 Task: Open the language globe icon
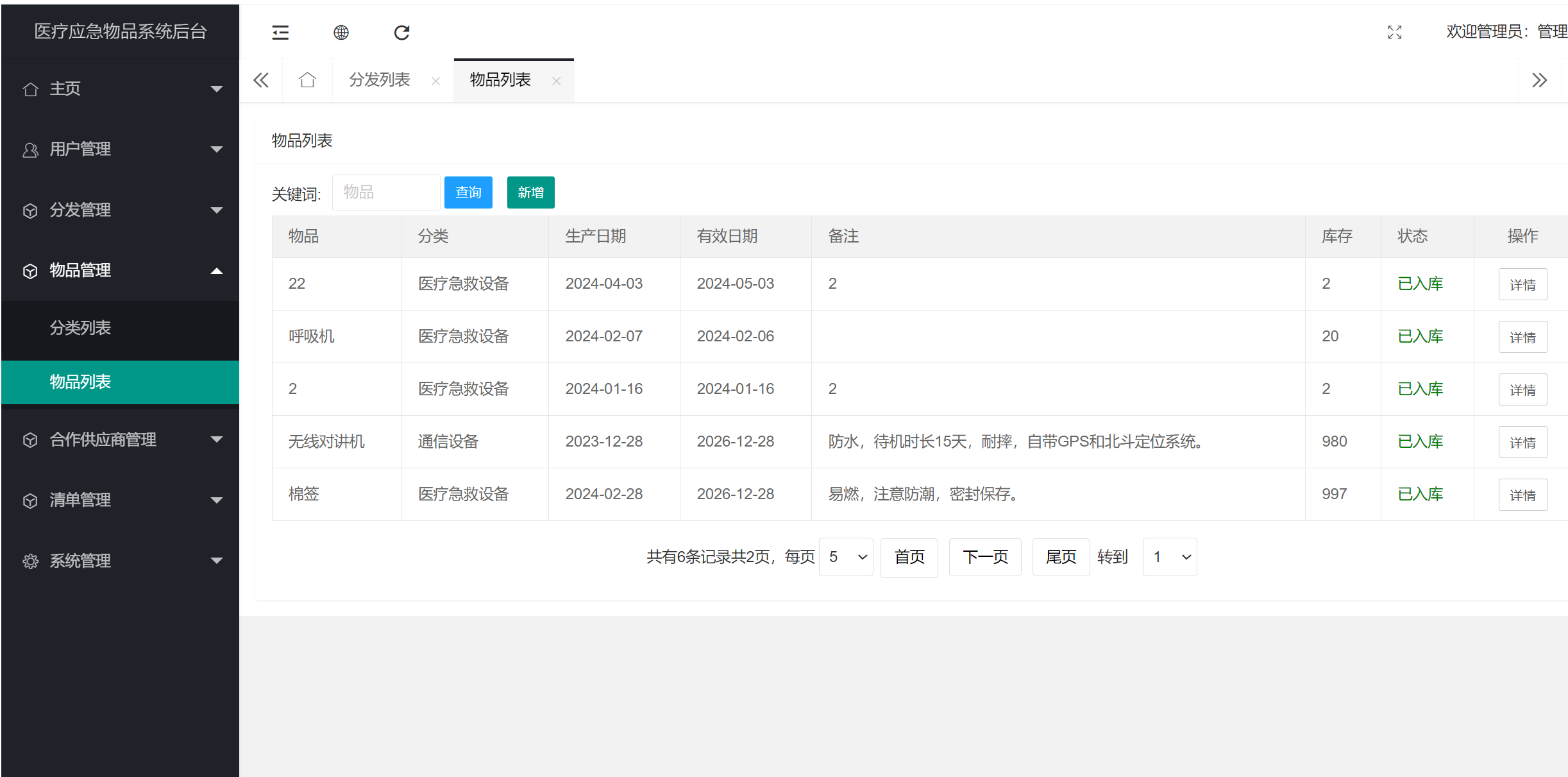[341, 32]
